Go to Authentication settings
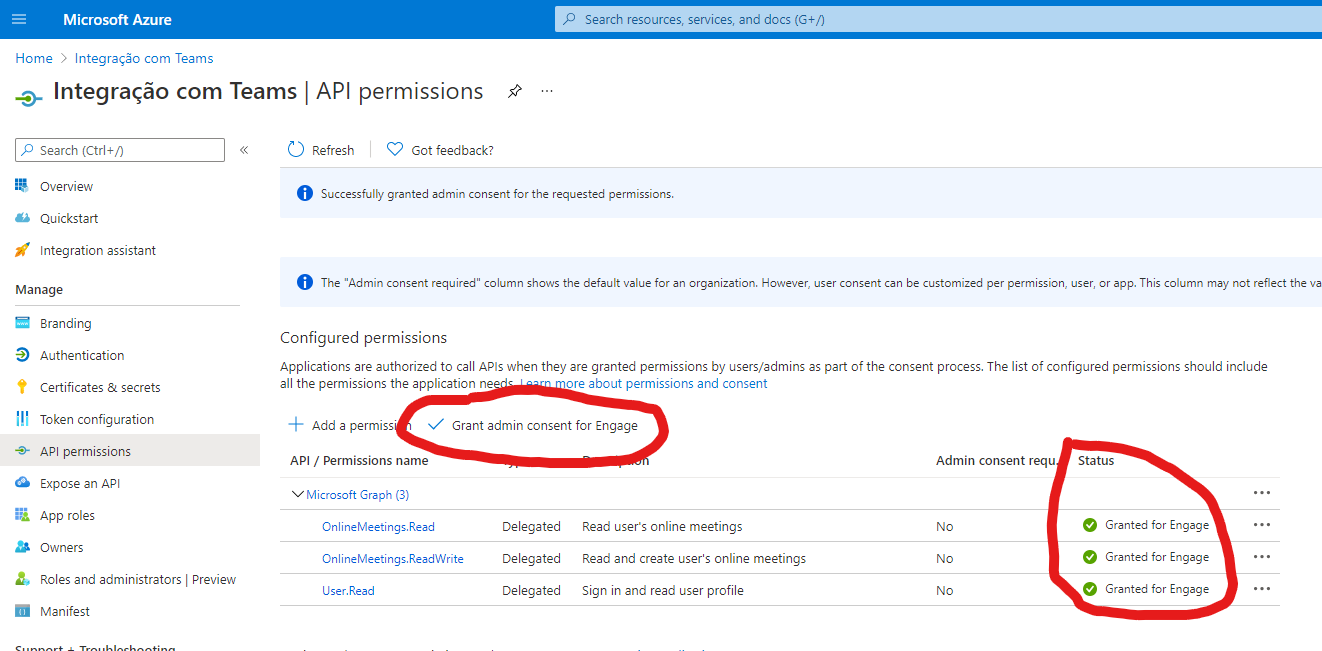The width and height of the screenshot is (1322, 651). [82, 355]
